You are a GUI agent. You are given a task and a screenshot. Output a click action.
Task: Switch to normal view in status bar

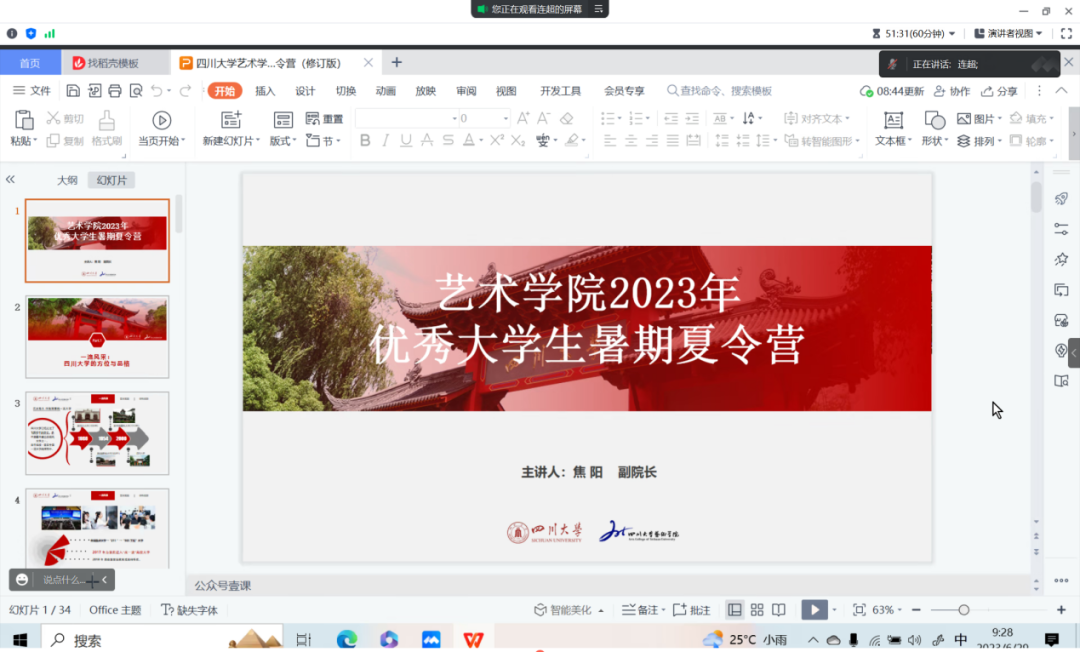(735, 610)
